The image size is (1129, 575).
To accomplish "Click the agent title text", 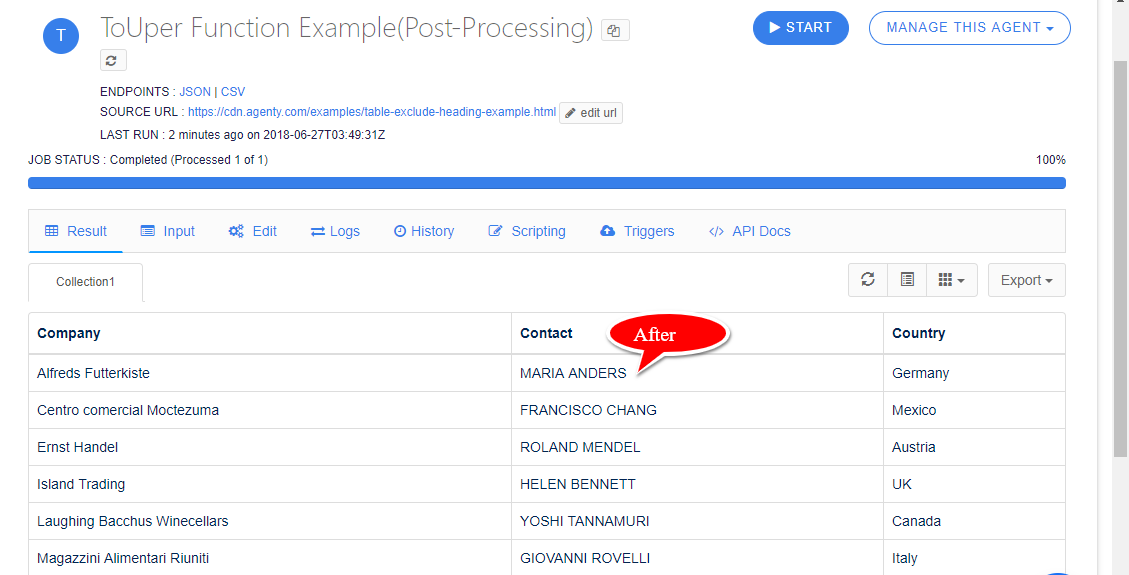I will click(347, 29).
